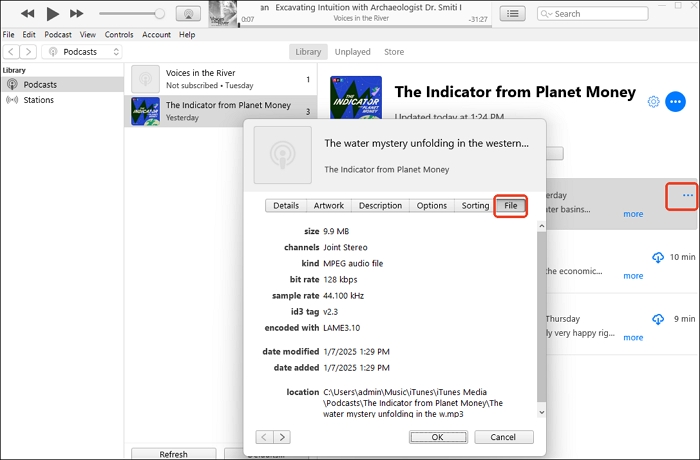
Task: Click the blue more options circle button
Action: tap(676, 102)
